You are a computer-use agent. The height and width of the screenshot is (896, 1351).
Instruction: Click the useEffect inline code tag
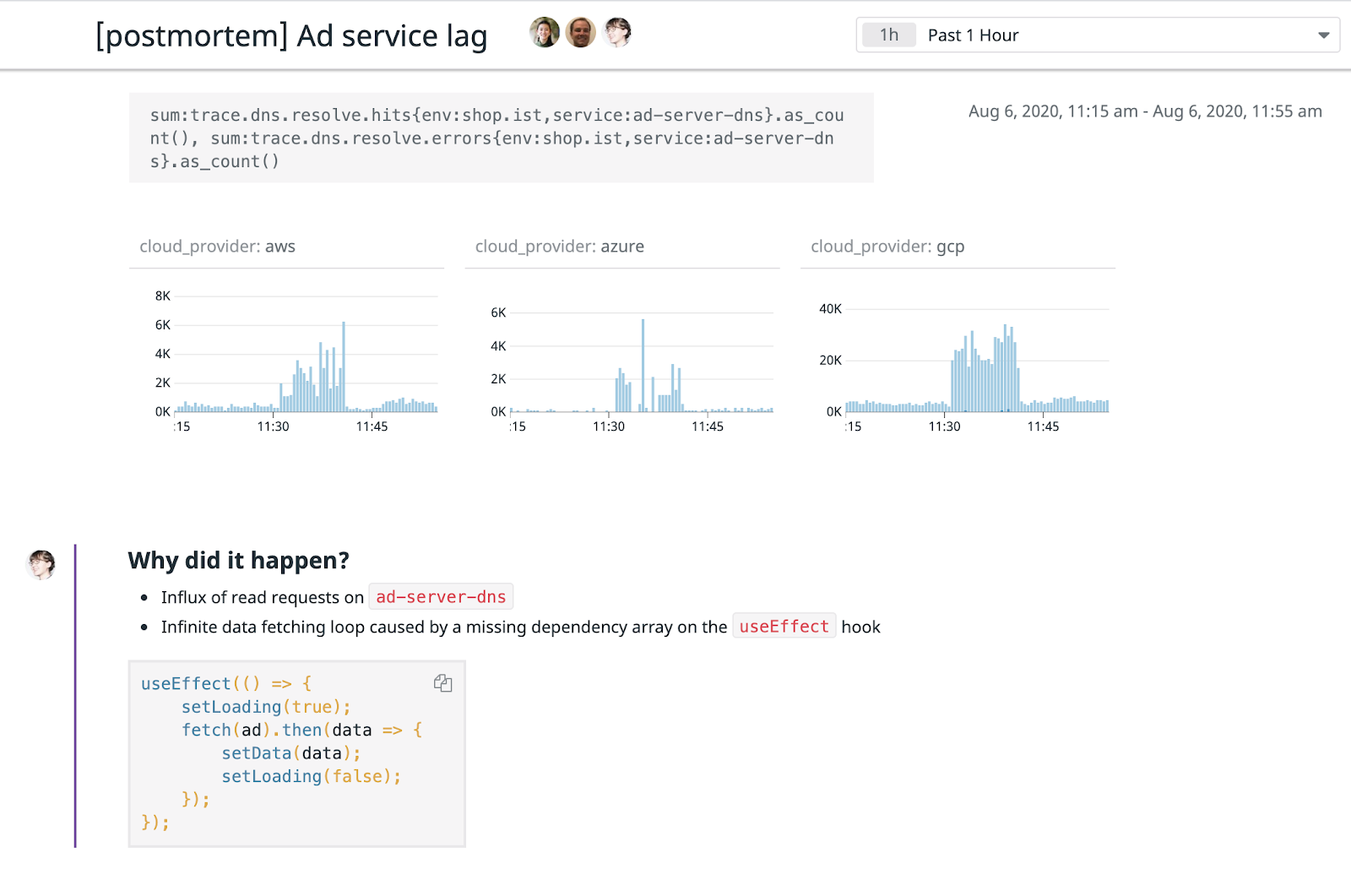tap(784, 627)
